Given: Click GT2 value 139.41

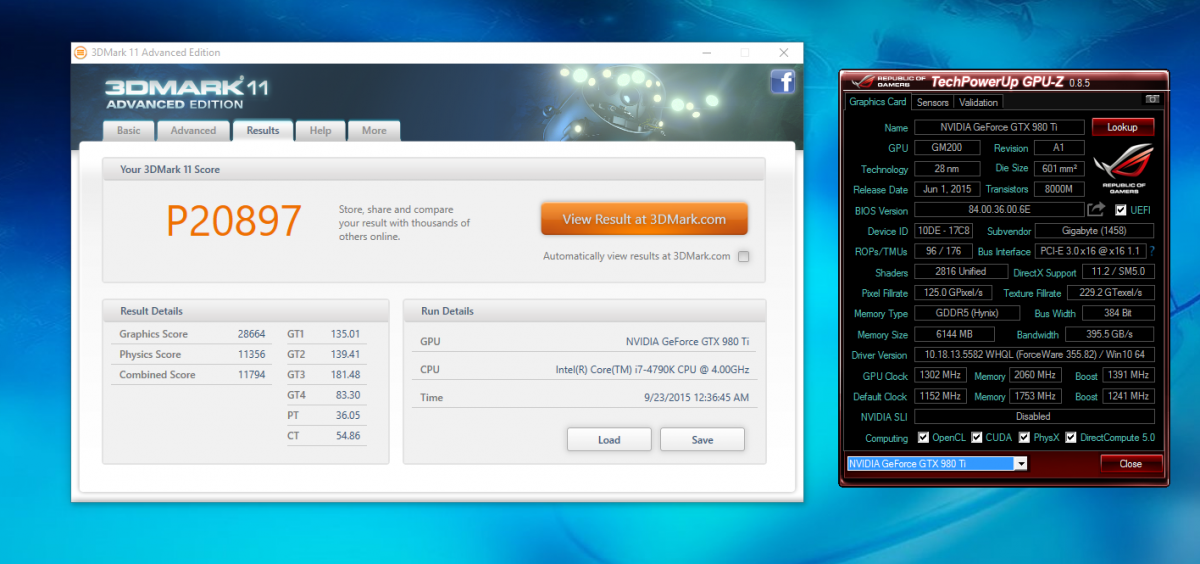Looking at the screenshot, I should pyautogui.click(x=345, y=354).
